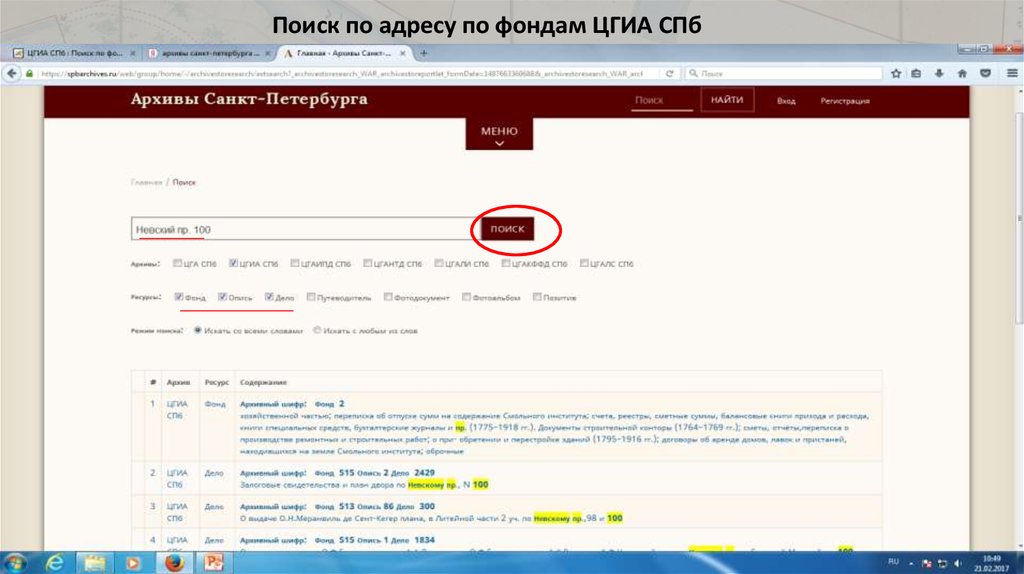1024x574 pixels.
Task: Uncheck the ЦГИА СПб archive checkbox
Action: coord(234,264)
